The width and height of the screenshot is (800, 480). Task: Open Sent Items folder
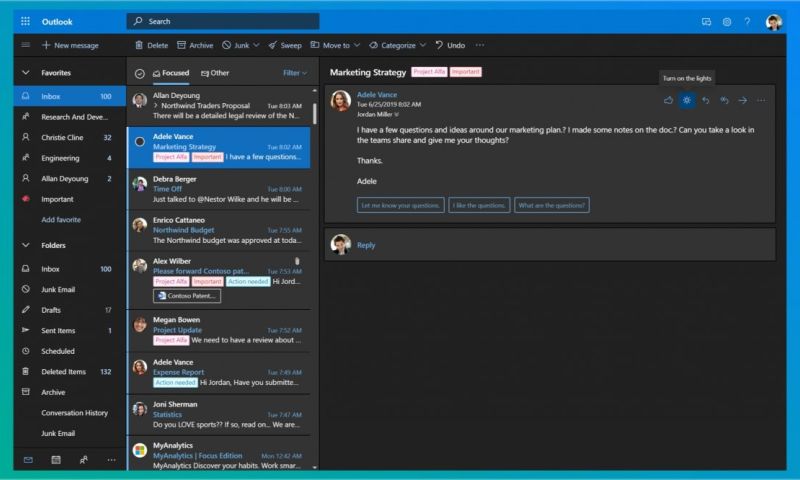pyautogui.click(x=70, y=331)
